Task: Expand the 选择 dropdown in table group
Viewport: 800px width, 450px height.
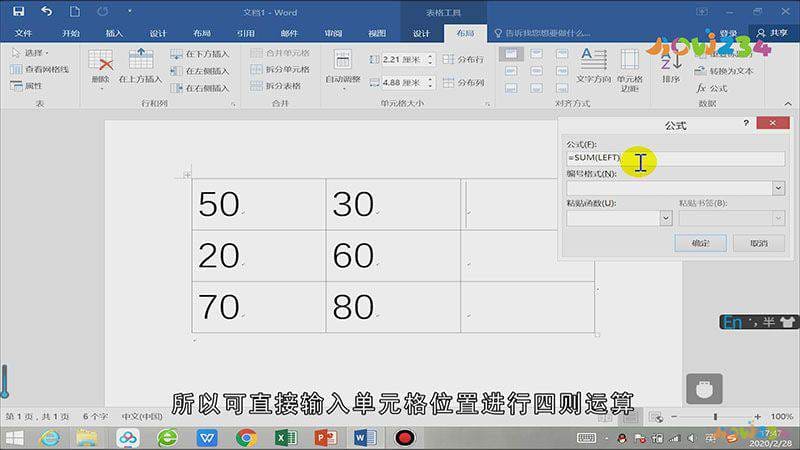Action: (x=30, y=53)
